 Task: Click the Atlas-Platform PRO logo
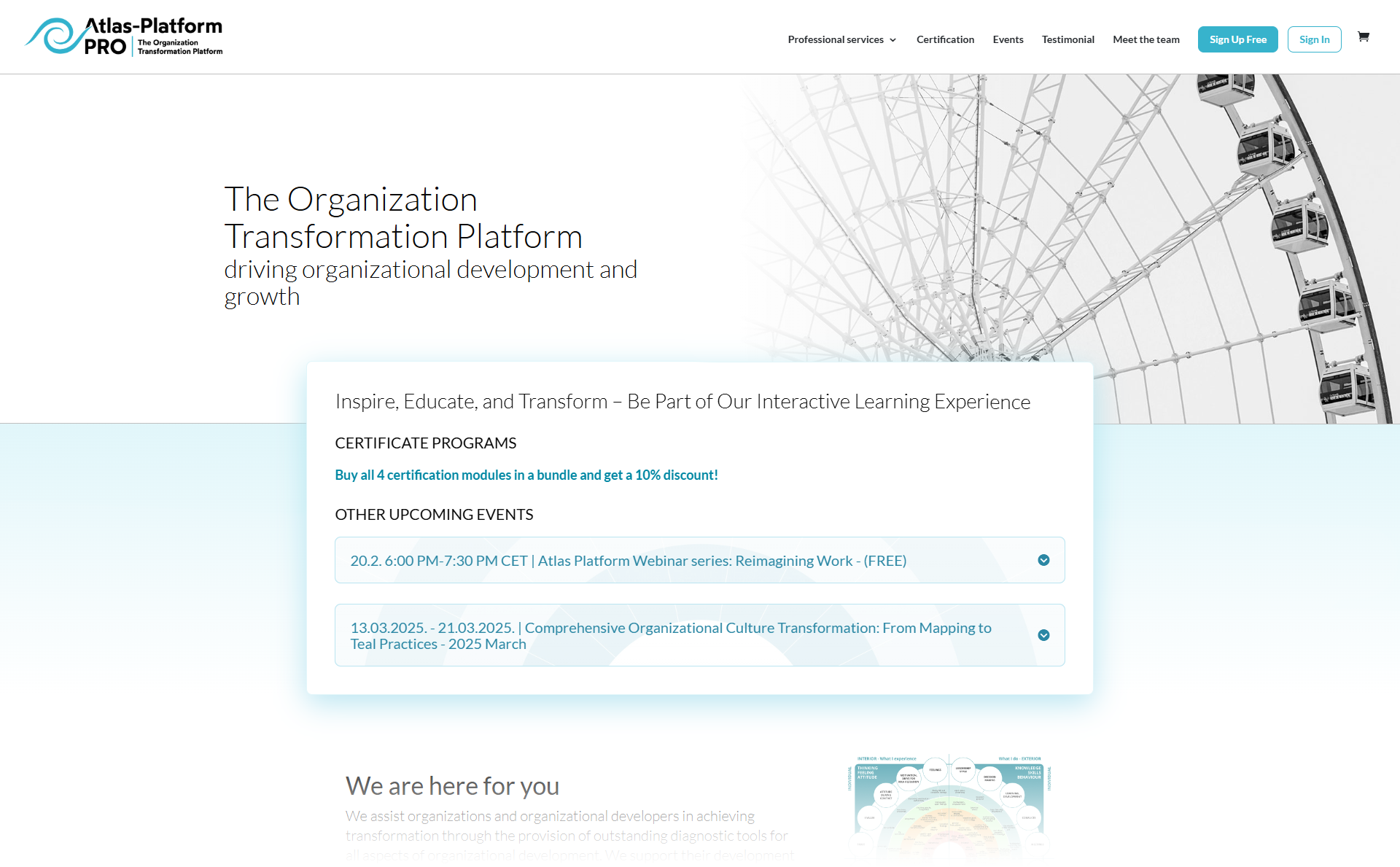point(124,36)
